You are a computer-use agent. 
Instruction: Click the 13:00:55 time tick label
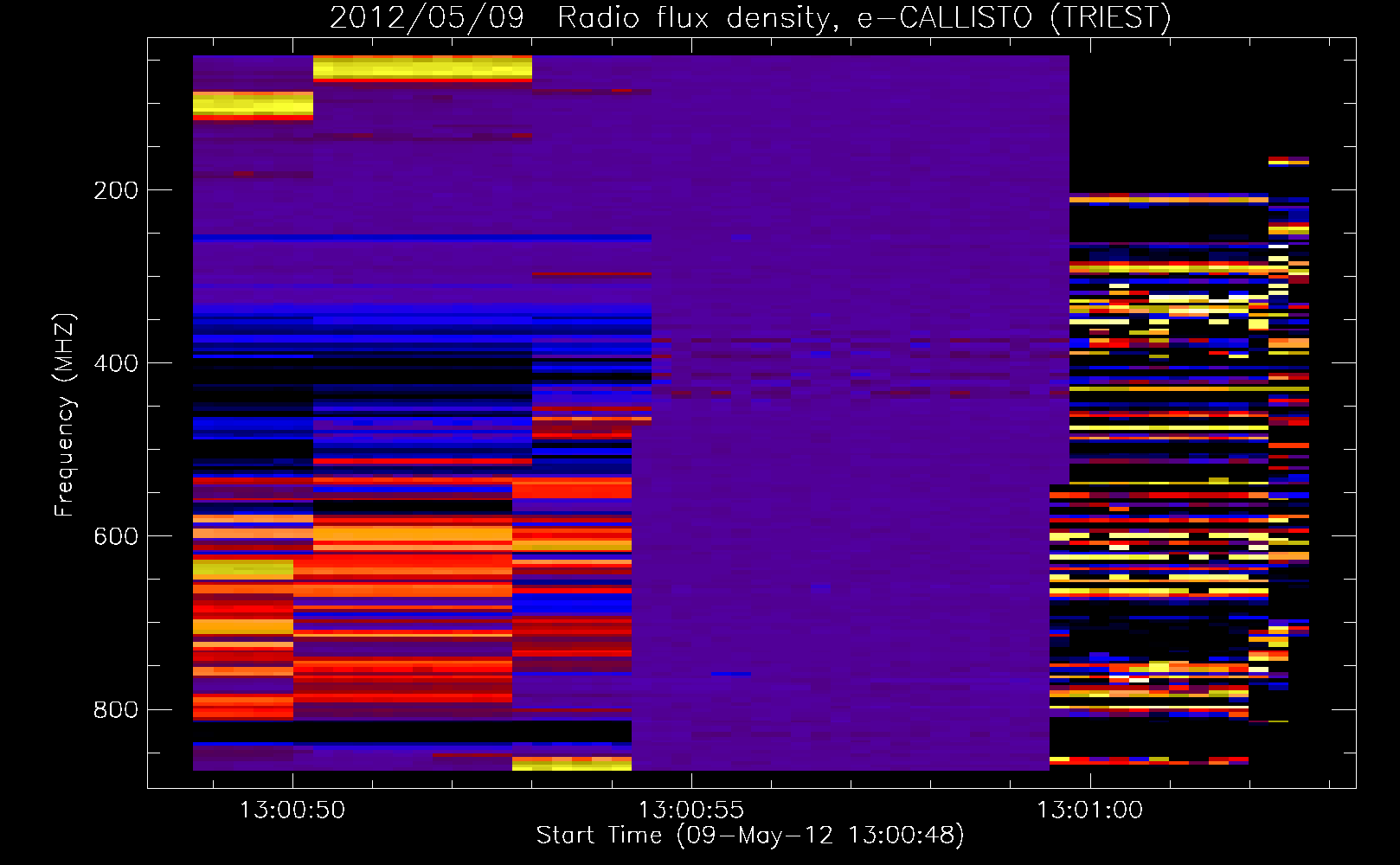[691, 811]
